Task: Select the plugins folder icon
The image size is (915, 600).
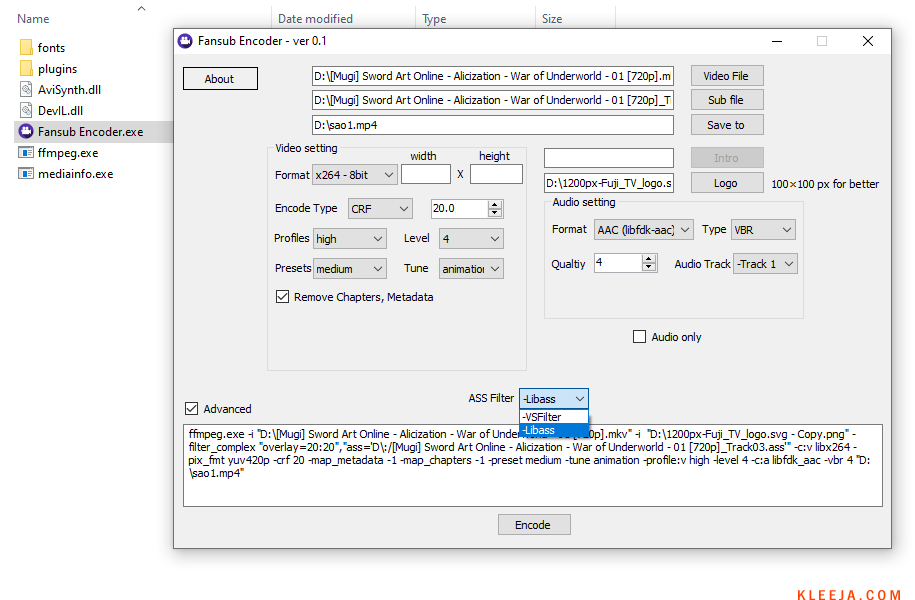Action: click(26, 69)
